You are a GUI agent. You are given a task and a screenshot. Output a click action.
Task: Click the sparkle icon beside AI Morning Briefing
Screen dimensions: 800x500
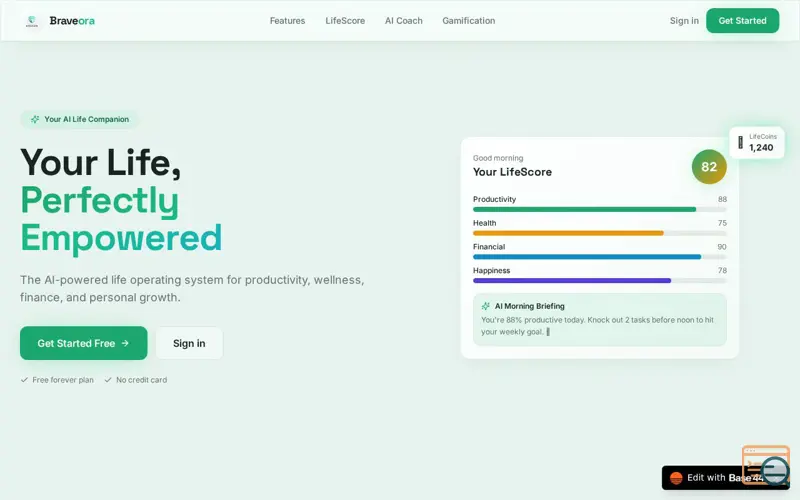pyautogui.click(x=485, y=306)
